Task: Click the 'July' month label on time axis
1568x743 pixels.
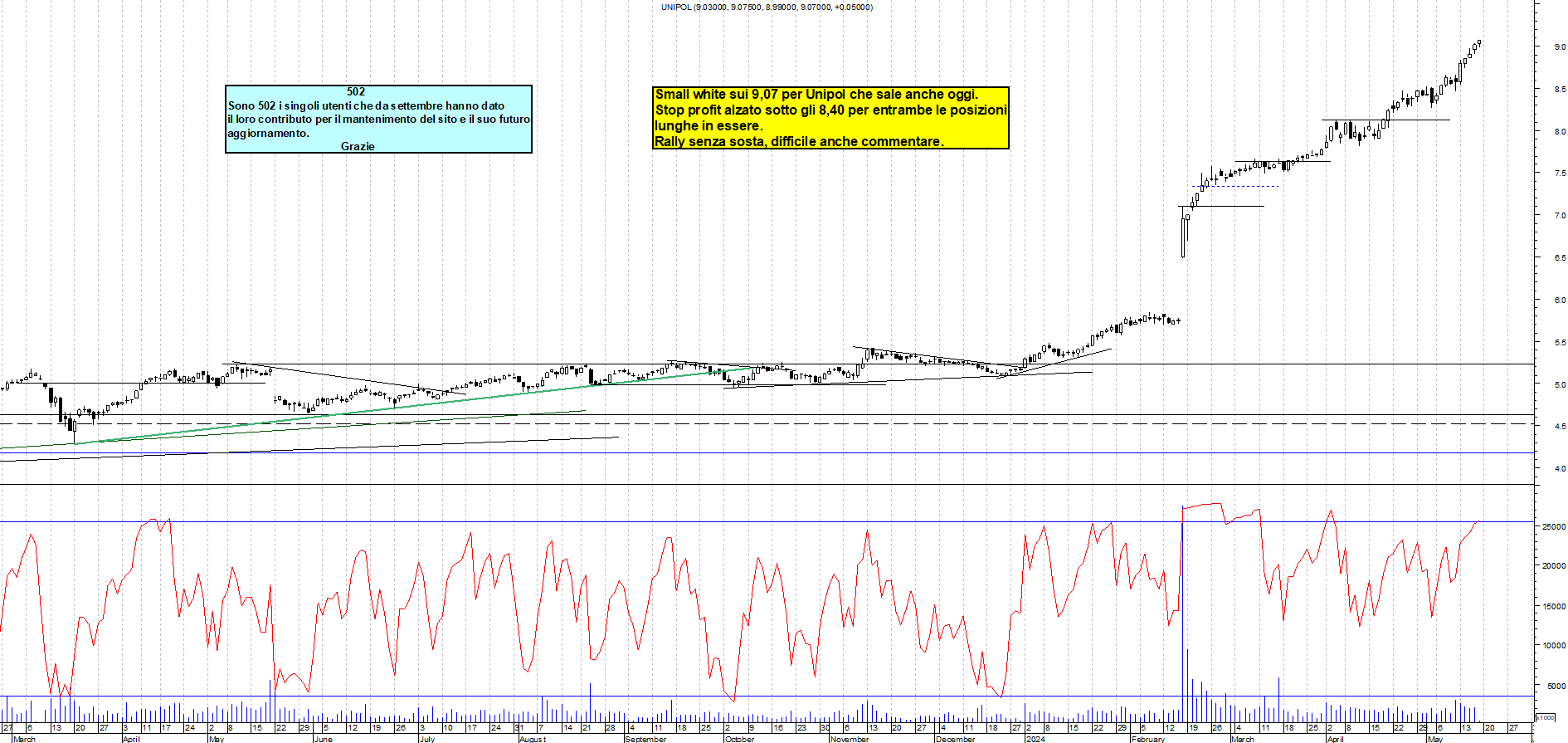Action: pyautogui.click(x=427, y=739)
